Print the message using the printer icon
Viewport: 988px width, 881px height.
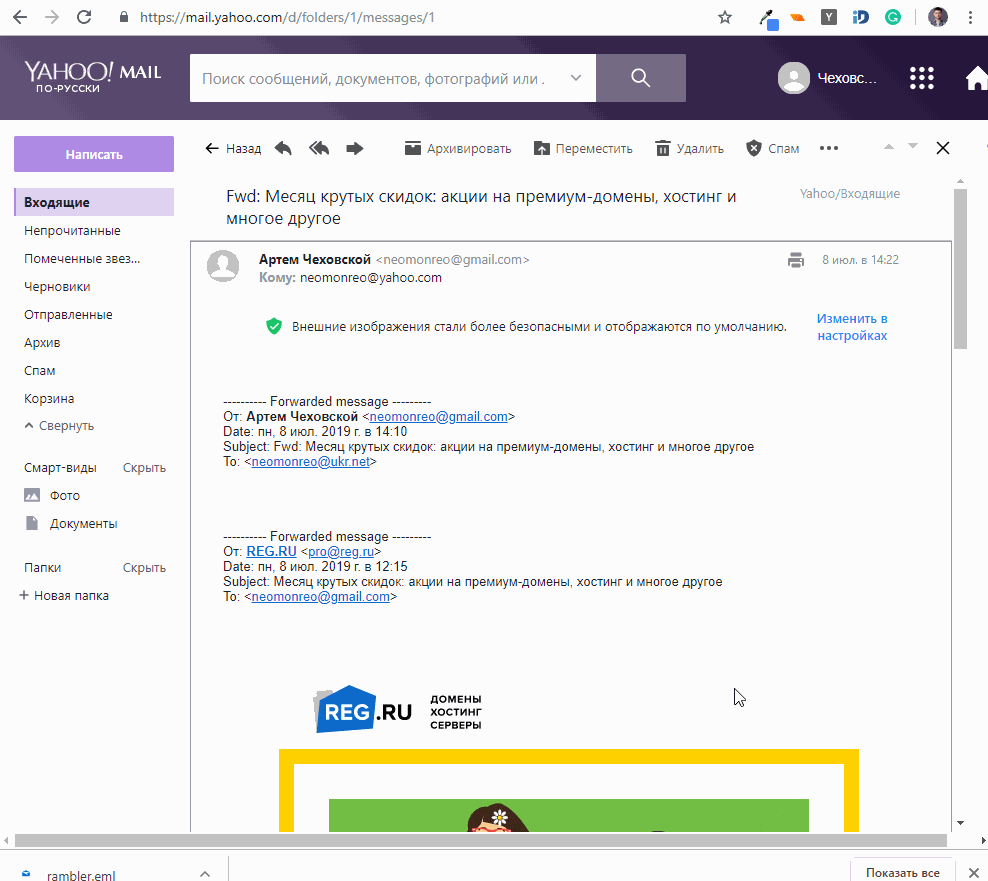click(x=796, y=260)
